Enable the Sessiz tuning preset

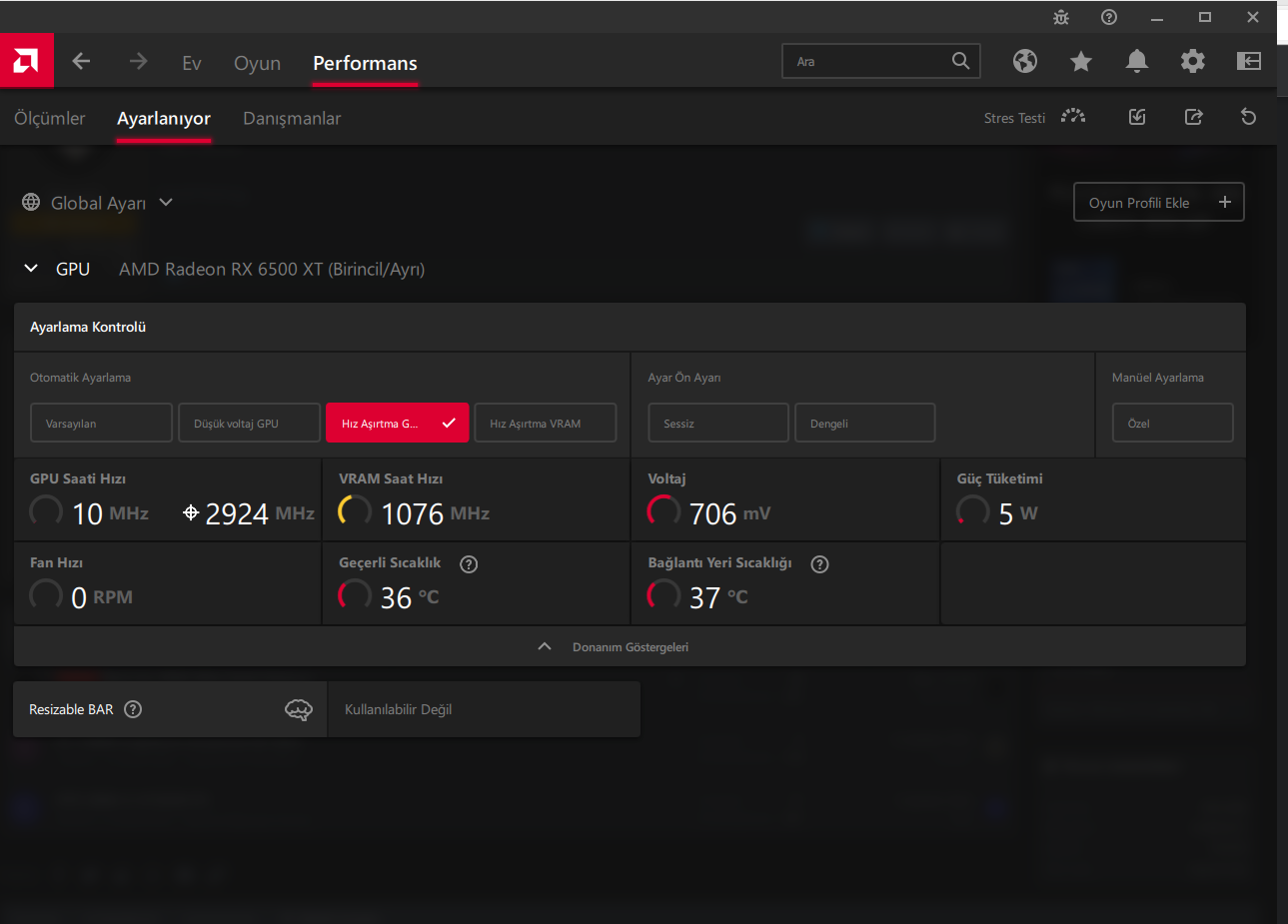click(717, 423)
